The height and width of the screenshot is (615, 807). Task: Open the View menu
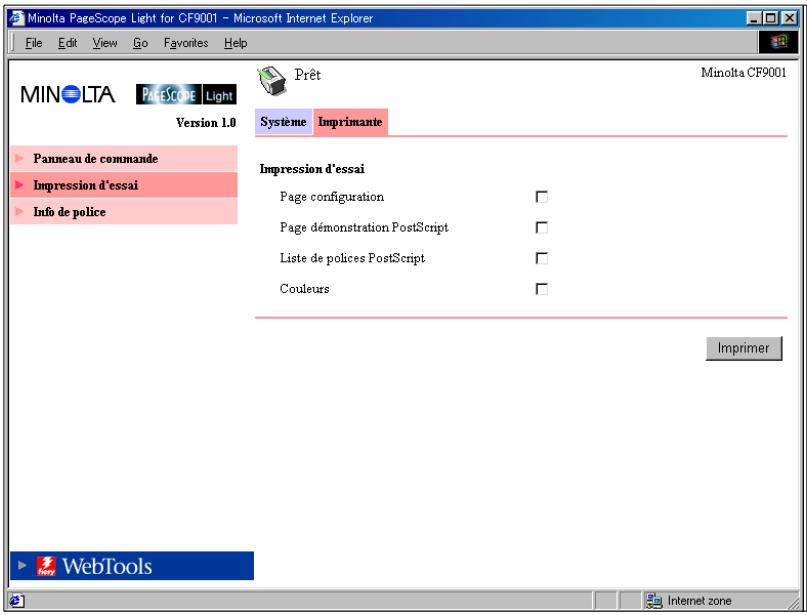(105, 43)
